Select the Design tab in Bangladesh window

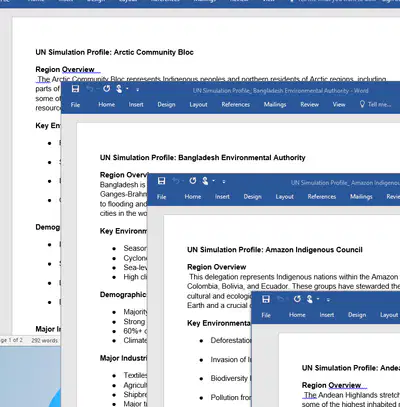(166, 105)
